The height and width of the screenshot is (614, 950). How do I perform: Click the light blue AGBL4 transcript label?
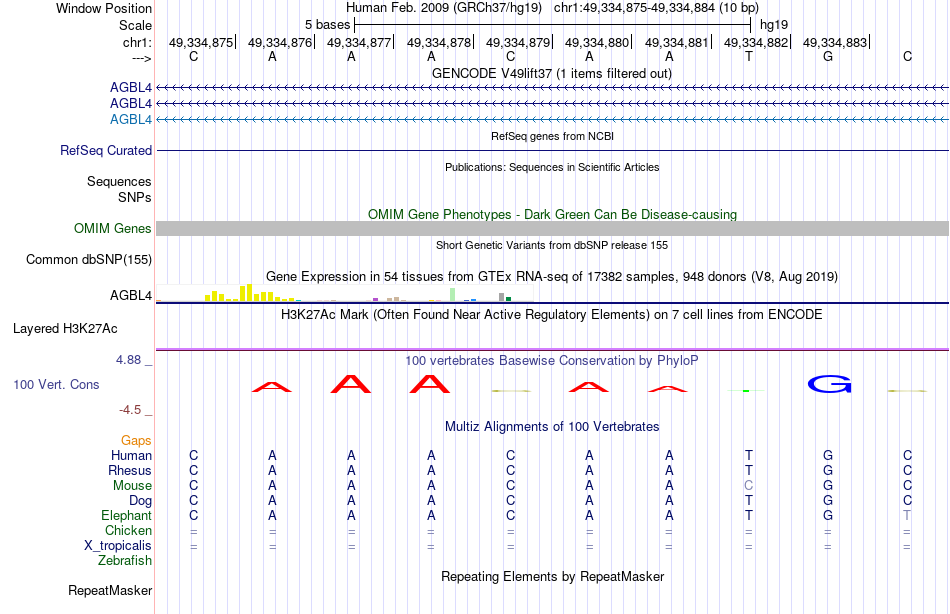tap(130, 119)
